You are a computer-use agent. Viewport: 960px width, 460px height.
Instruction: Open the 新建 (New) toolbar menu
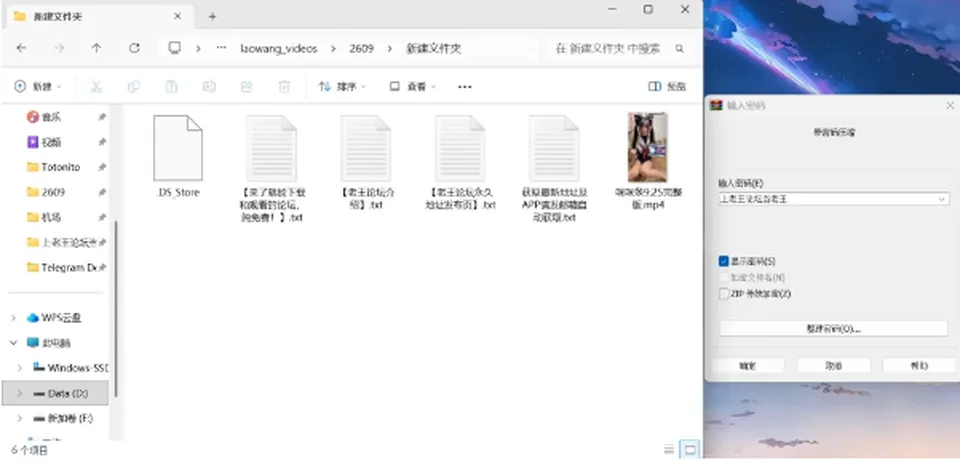38,87
